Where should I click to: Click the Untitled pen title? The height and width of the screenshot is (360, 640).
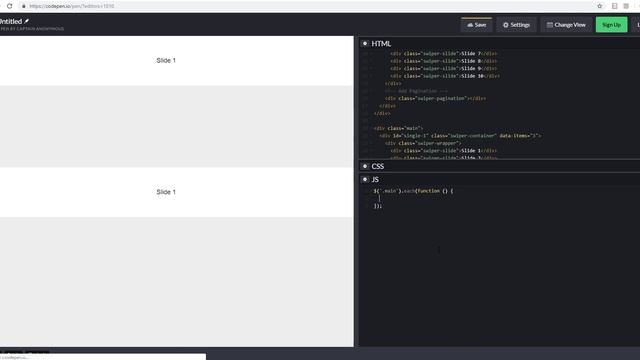pos(11,21)
